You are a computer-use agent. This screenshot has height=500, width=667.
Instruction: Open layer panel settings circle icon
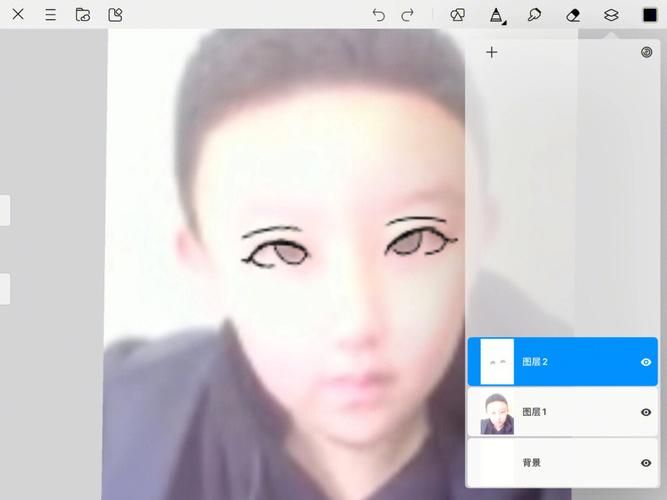point(646,53)
